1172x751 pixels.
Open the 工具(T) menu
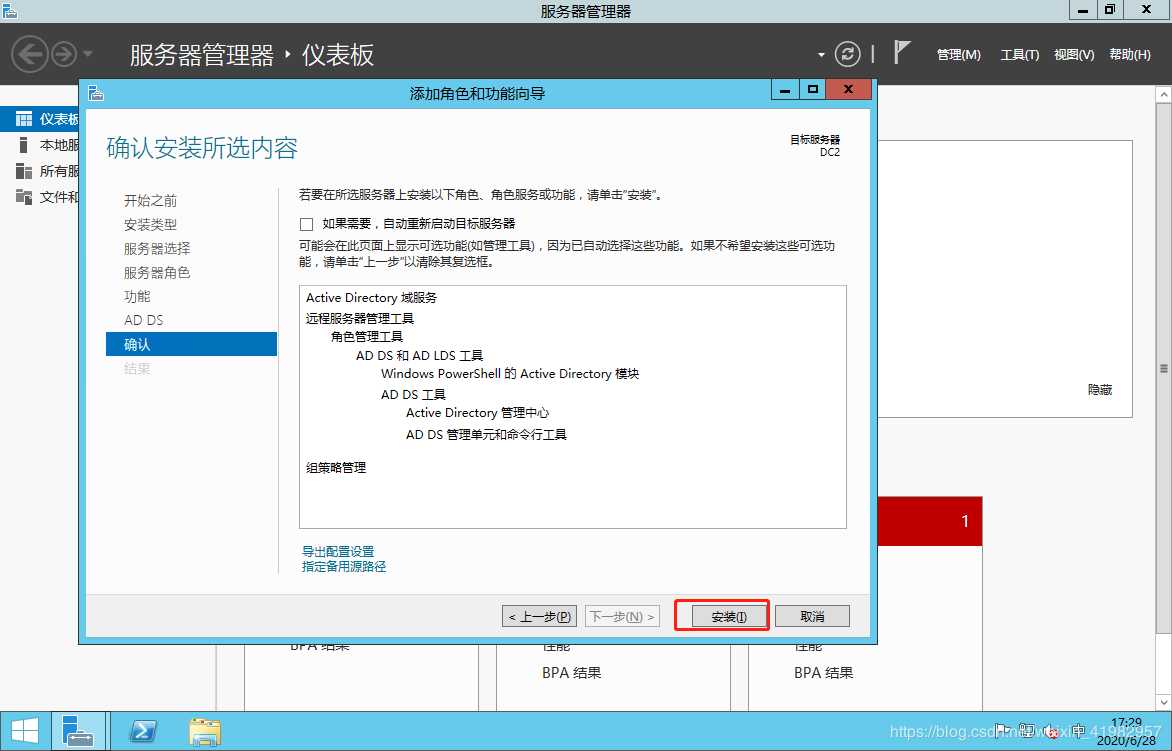(x=1020, y=55)
